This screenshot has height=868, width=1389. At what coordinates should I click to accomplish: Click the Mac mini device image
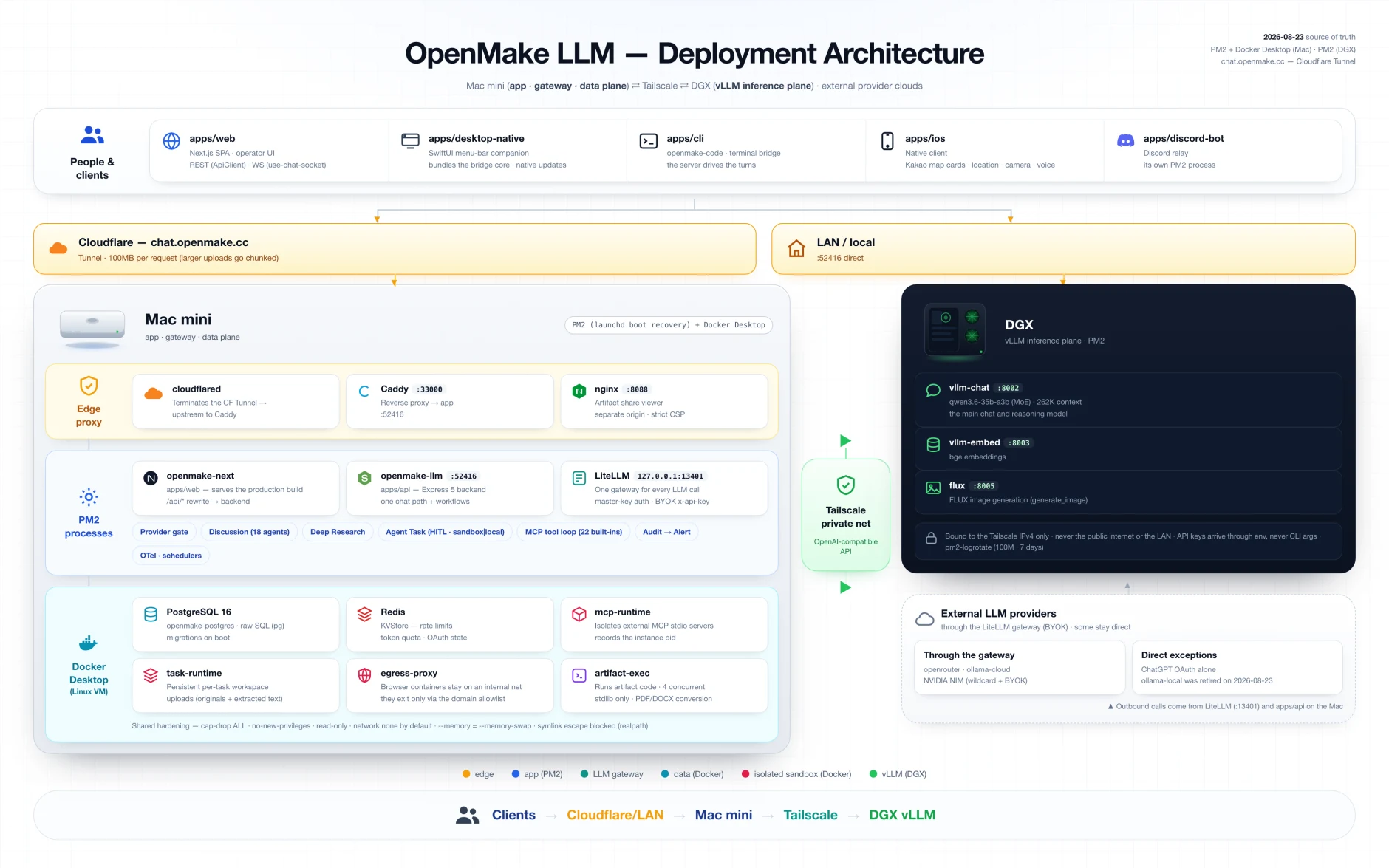pos(92,329)
